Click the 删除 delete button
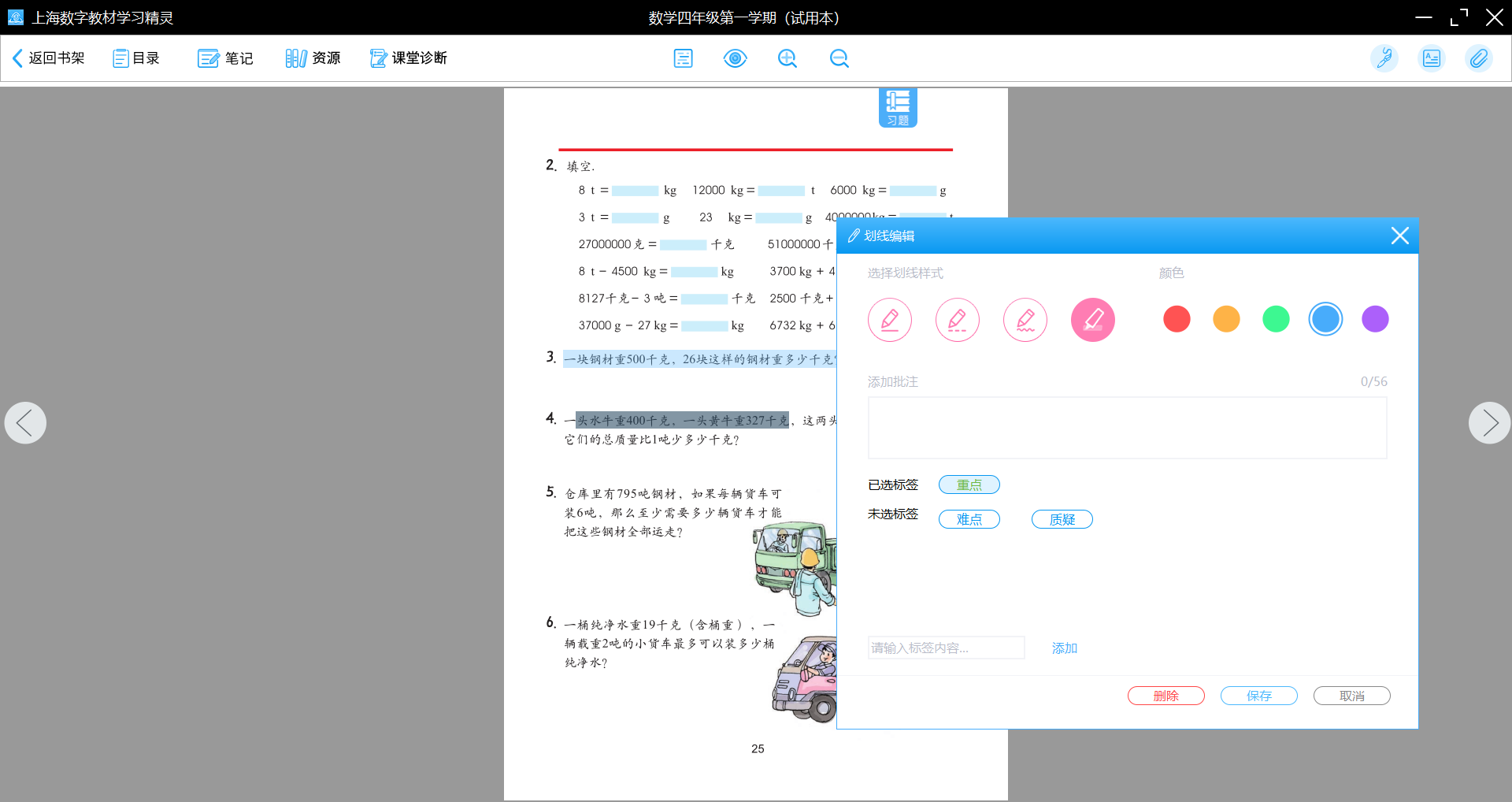 1165,696
